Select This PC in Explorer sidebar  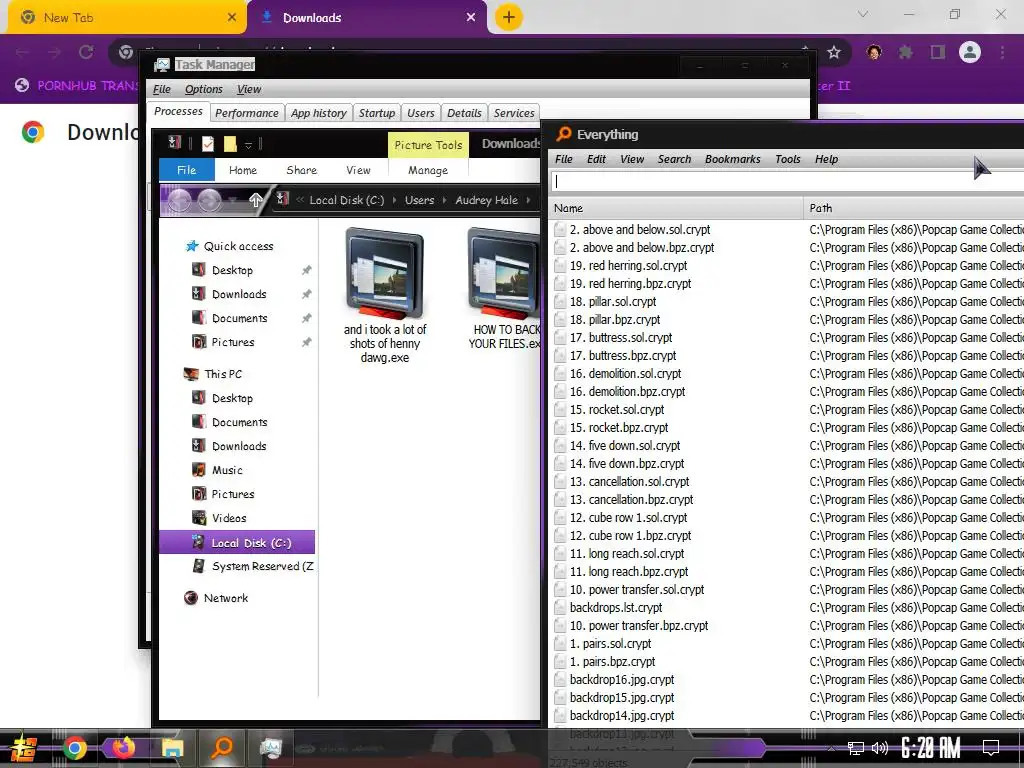(214, 374)
